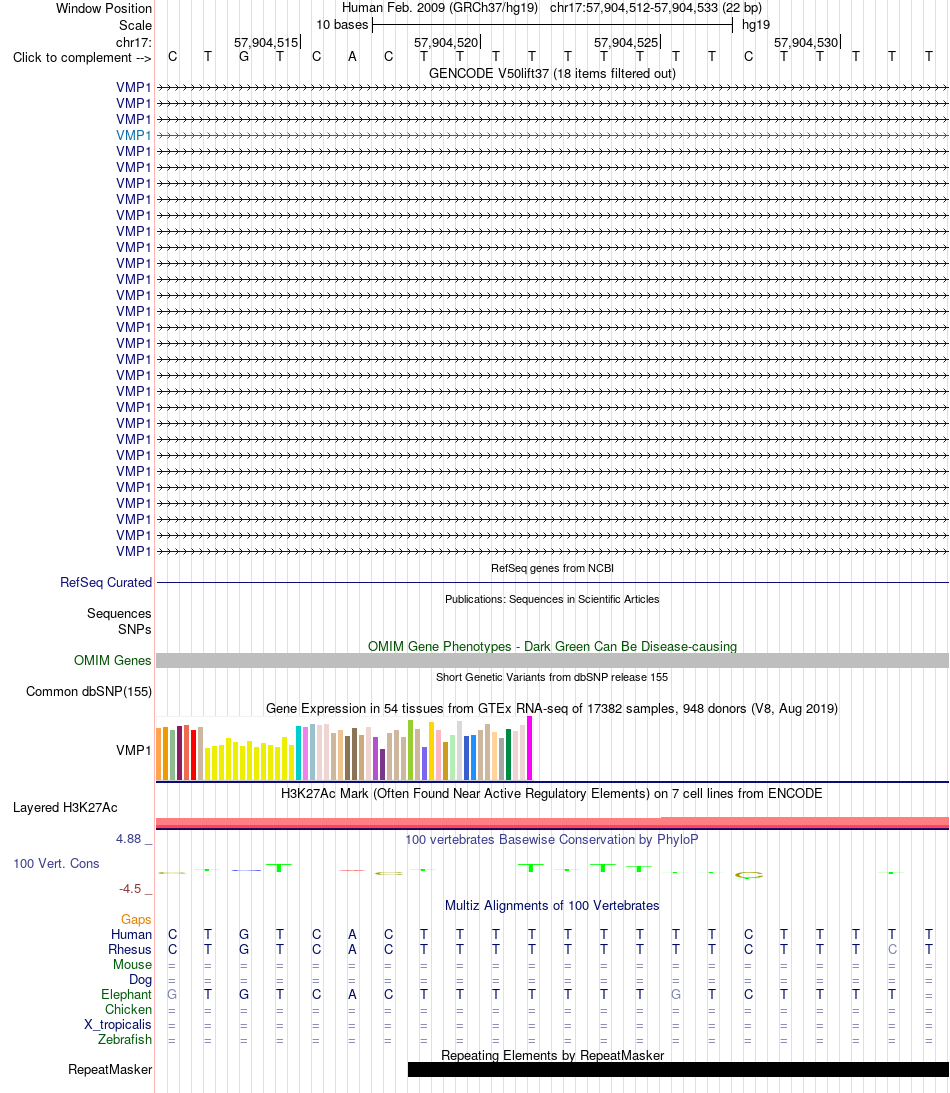
Task: Click the 'Click to complement -->' label
Action: click(x=82, y=57)
